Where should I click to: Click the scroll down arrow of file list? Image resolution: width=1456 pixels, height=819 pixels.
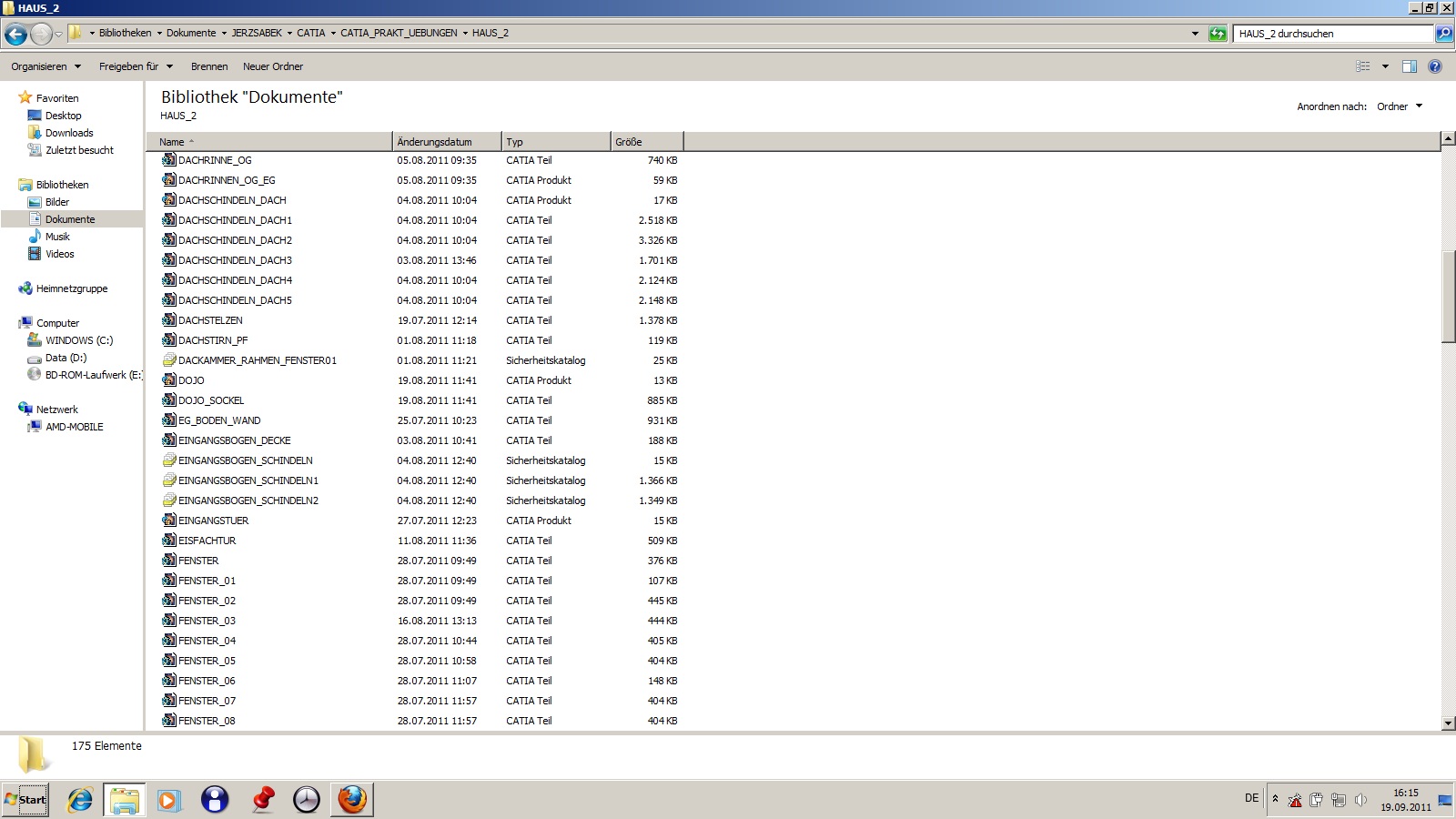(1449, 723)
